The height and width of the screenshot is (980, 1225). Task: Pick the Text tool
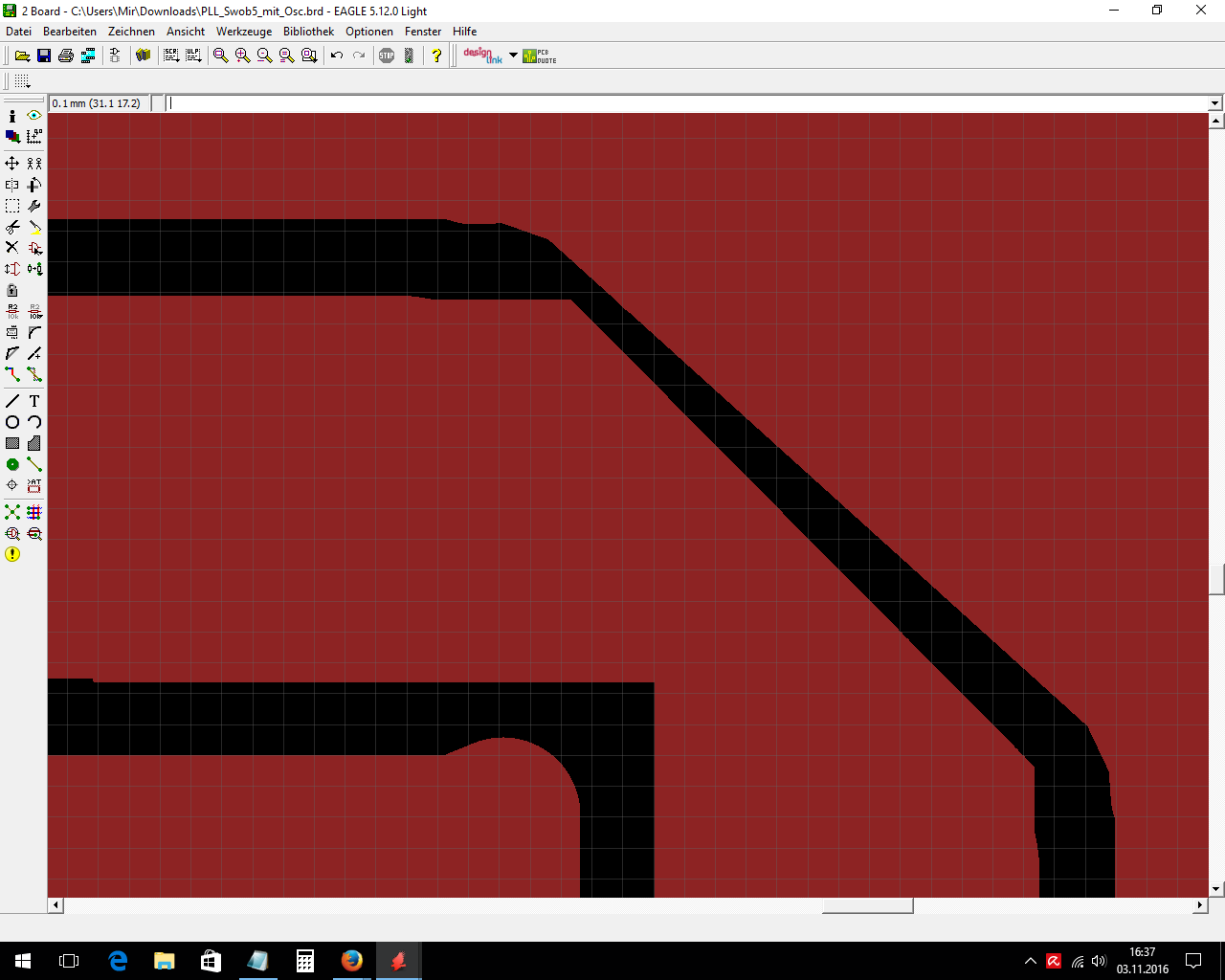(34, 401)
